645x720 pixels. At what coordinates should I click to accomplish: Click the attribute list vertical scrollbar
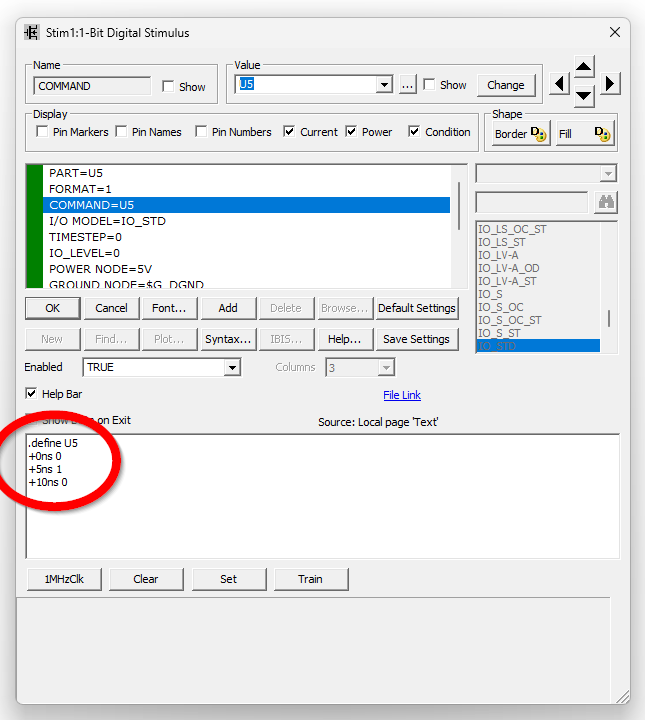[x=459, y=200]
